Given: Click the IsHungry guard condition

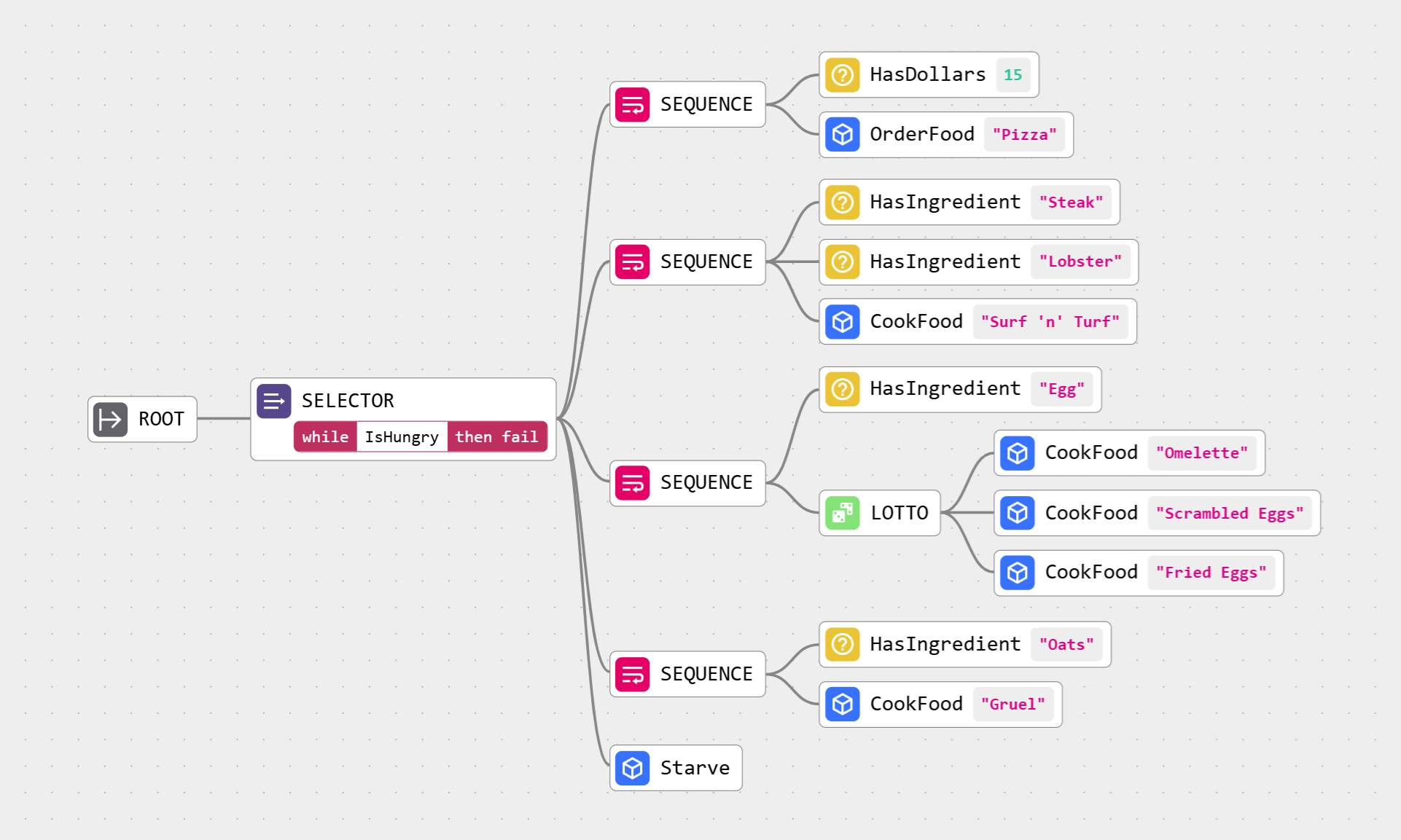Looking at the screenshot, I should click(402, 437).
